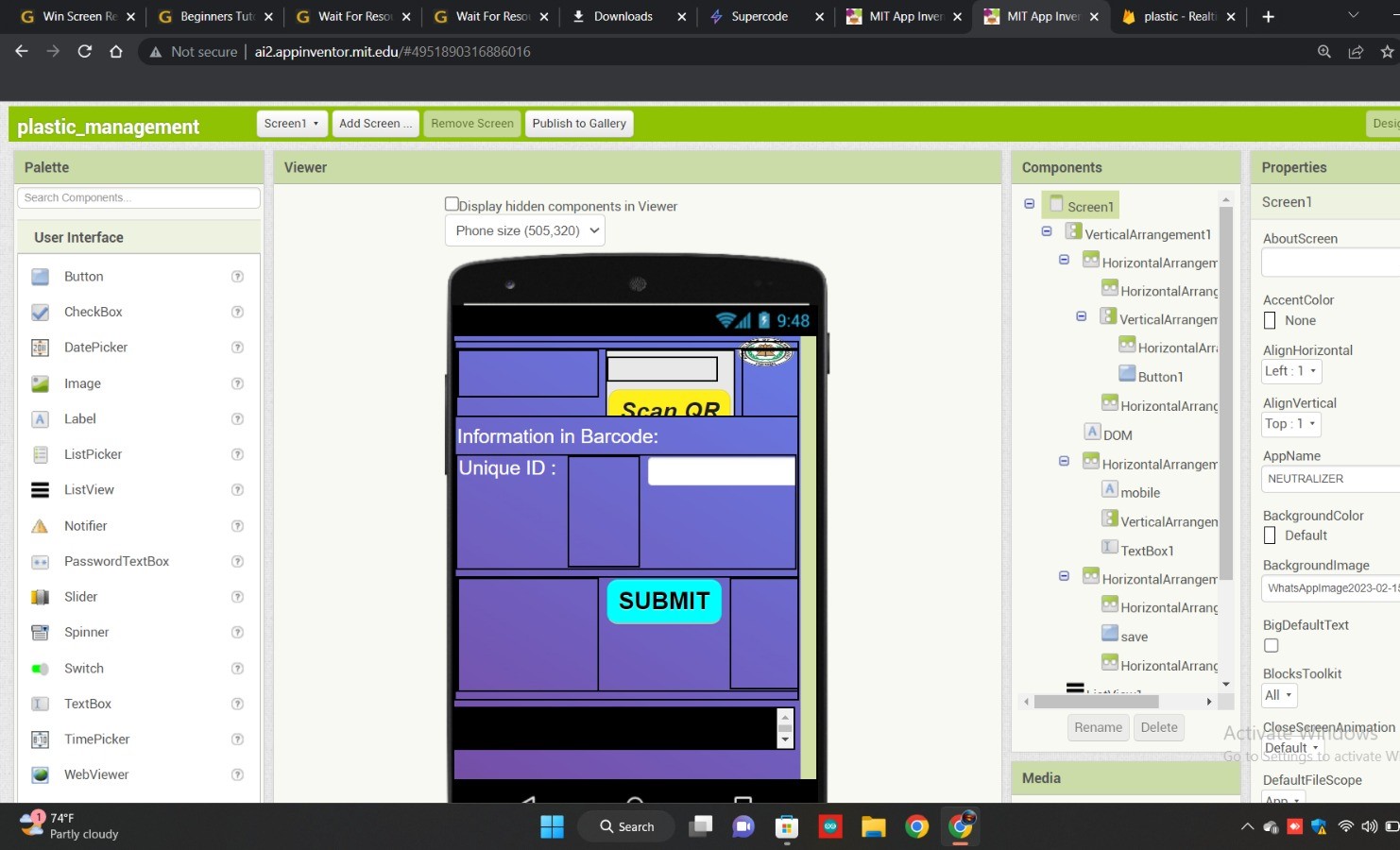Screen dimensions: 1400x850
Task: Click the Add Screen button
Action: [375, 124]
